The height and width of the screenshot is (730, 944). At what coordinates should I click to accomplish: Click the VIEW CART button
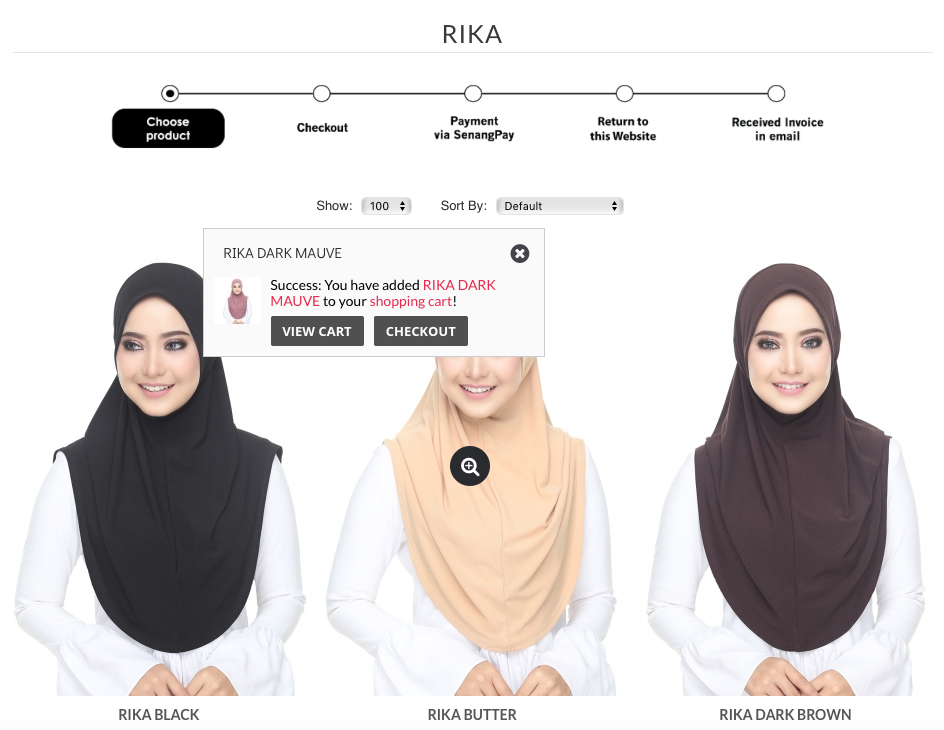tap(317, 331)
